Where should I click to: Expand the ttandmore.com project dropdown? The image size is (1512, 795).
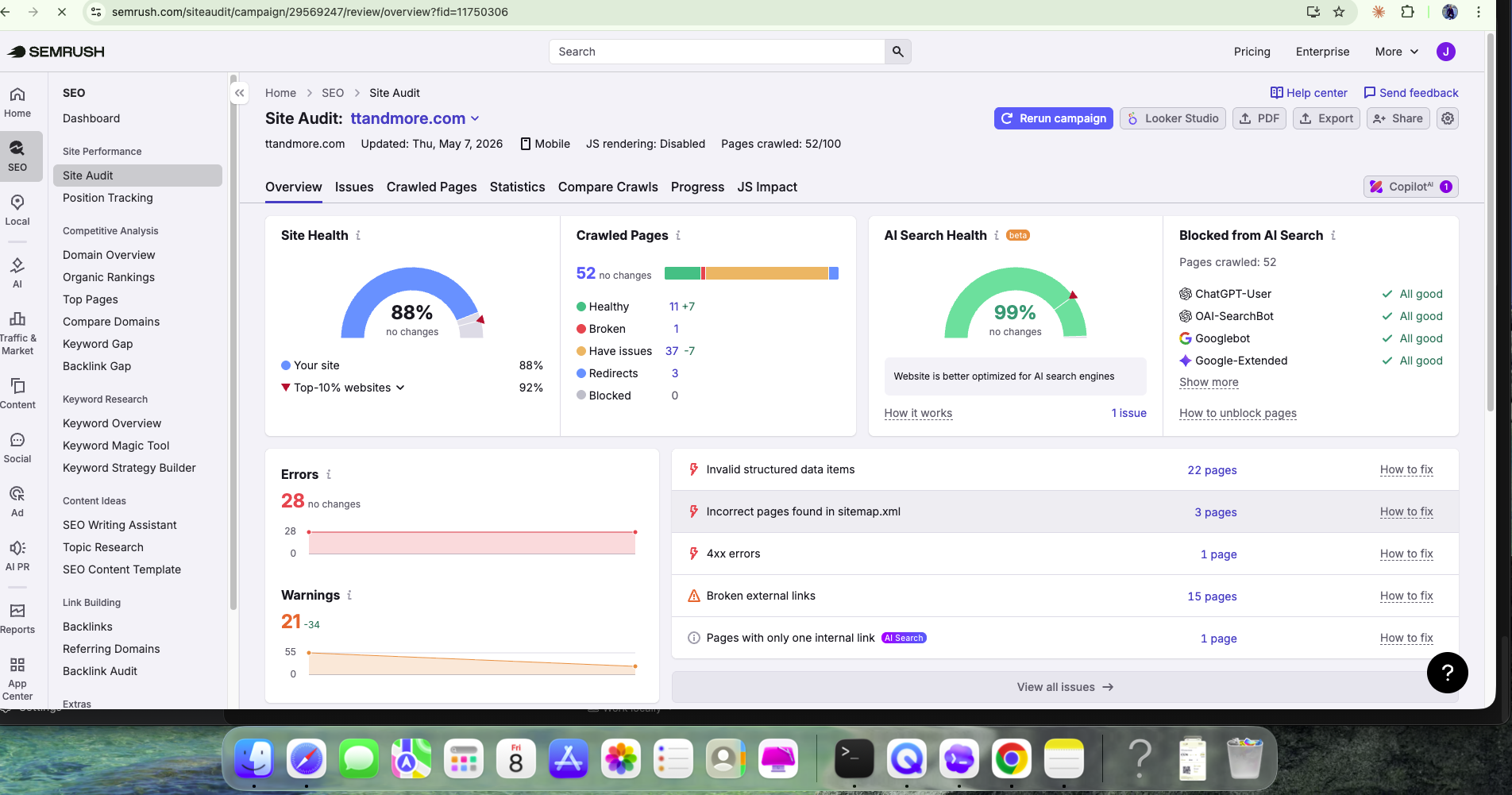point(415,118)
